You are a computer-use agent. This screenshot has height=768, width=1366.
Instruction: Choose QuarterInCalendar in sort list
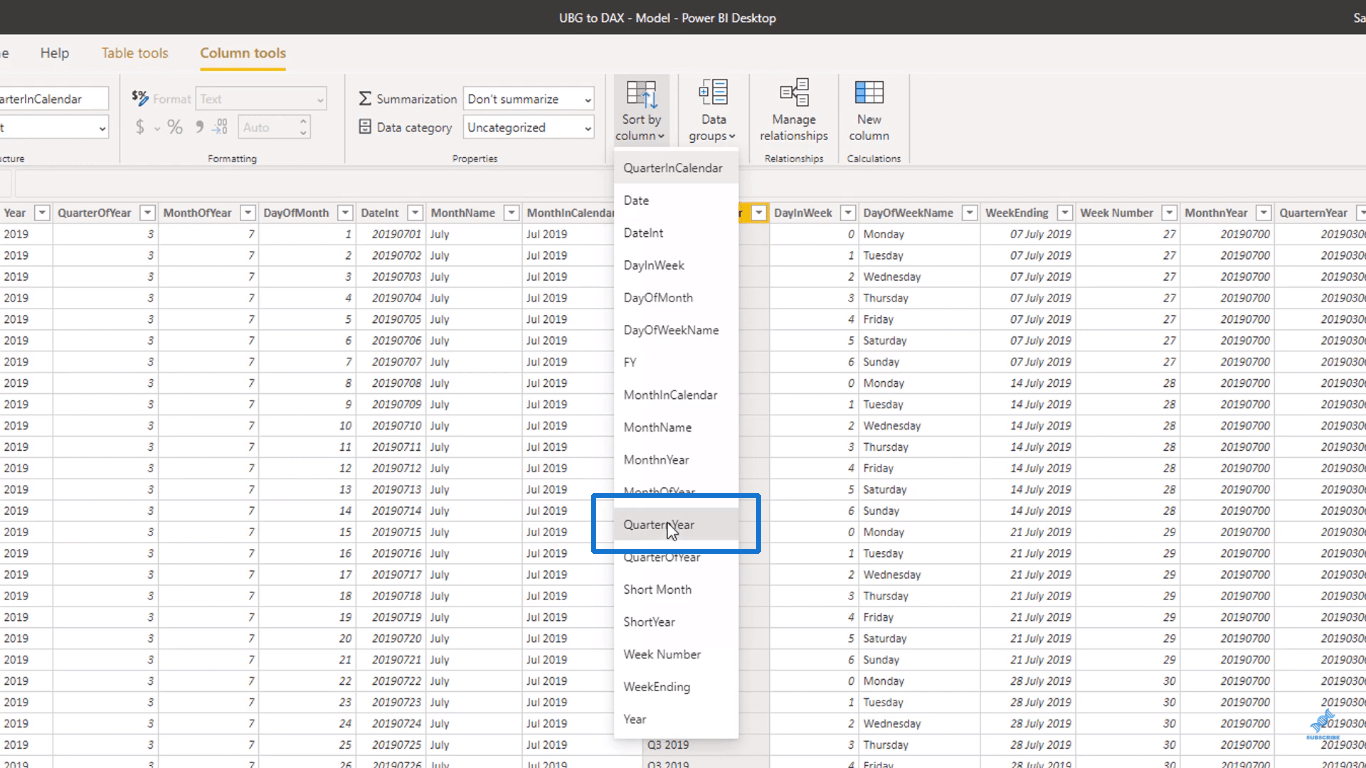point(676,168)
